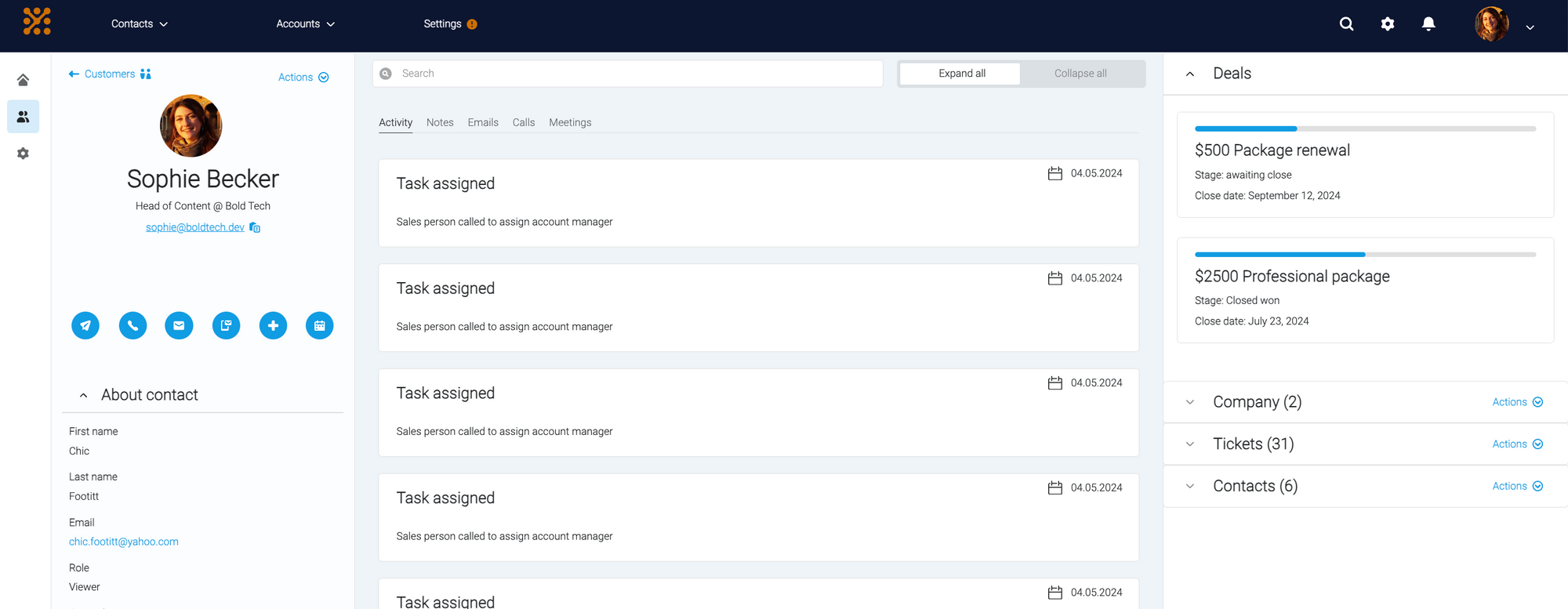1568x609 pixels.
Task: Open Actions for Contacts section
Action: (1518, 486)
